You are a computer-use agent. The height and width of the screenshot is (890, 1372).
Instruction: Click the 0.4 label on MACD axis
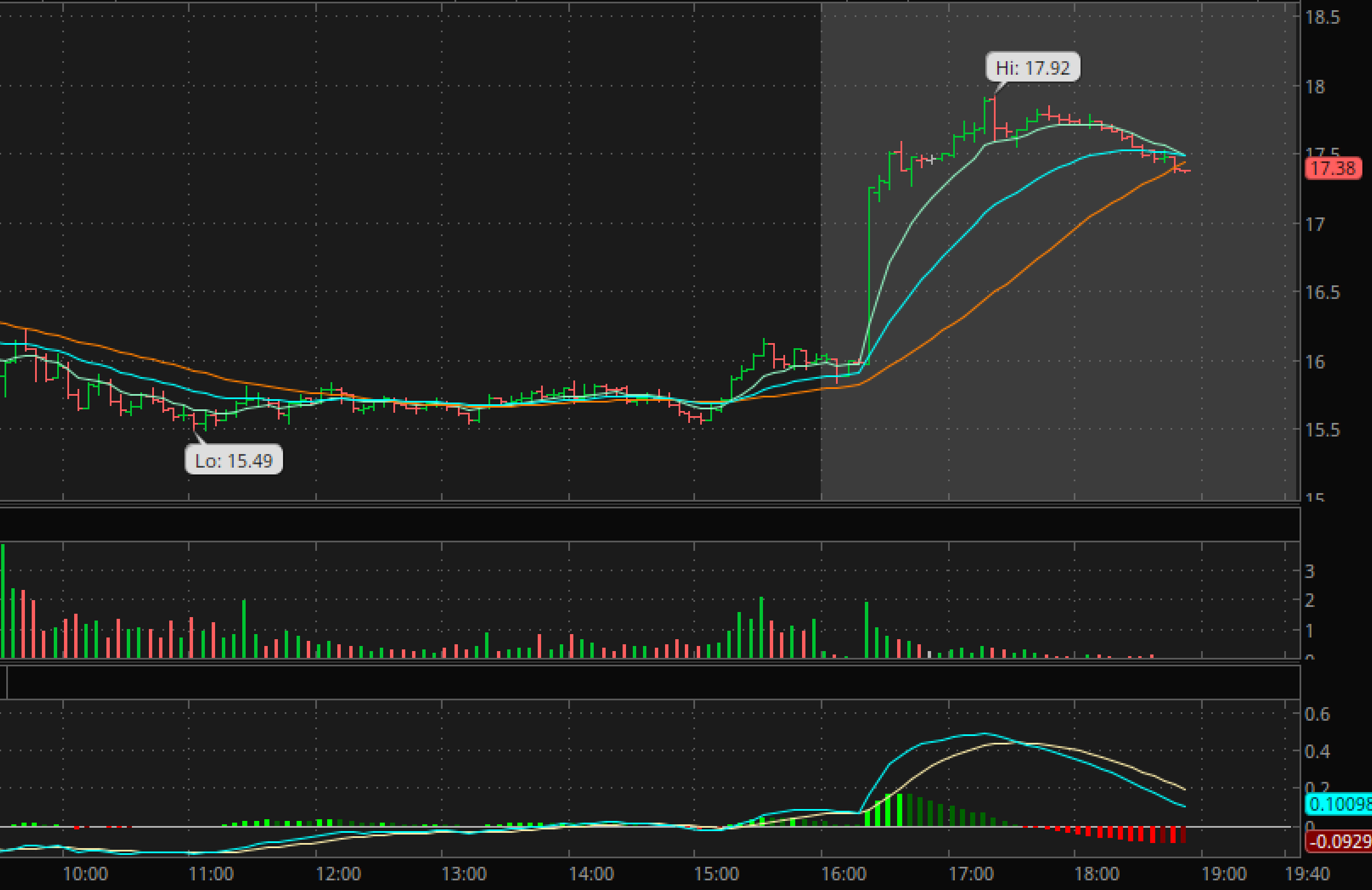[x=1317, y=751]
